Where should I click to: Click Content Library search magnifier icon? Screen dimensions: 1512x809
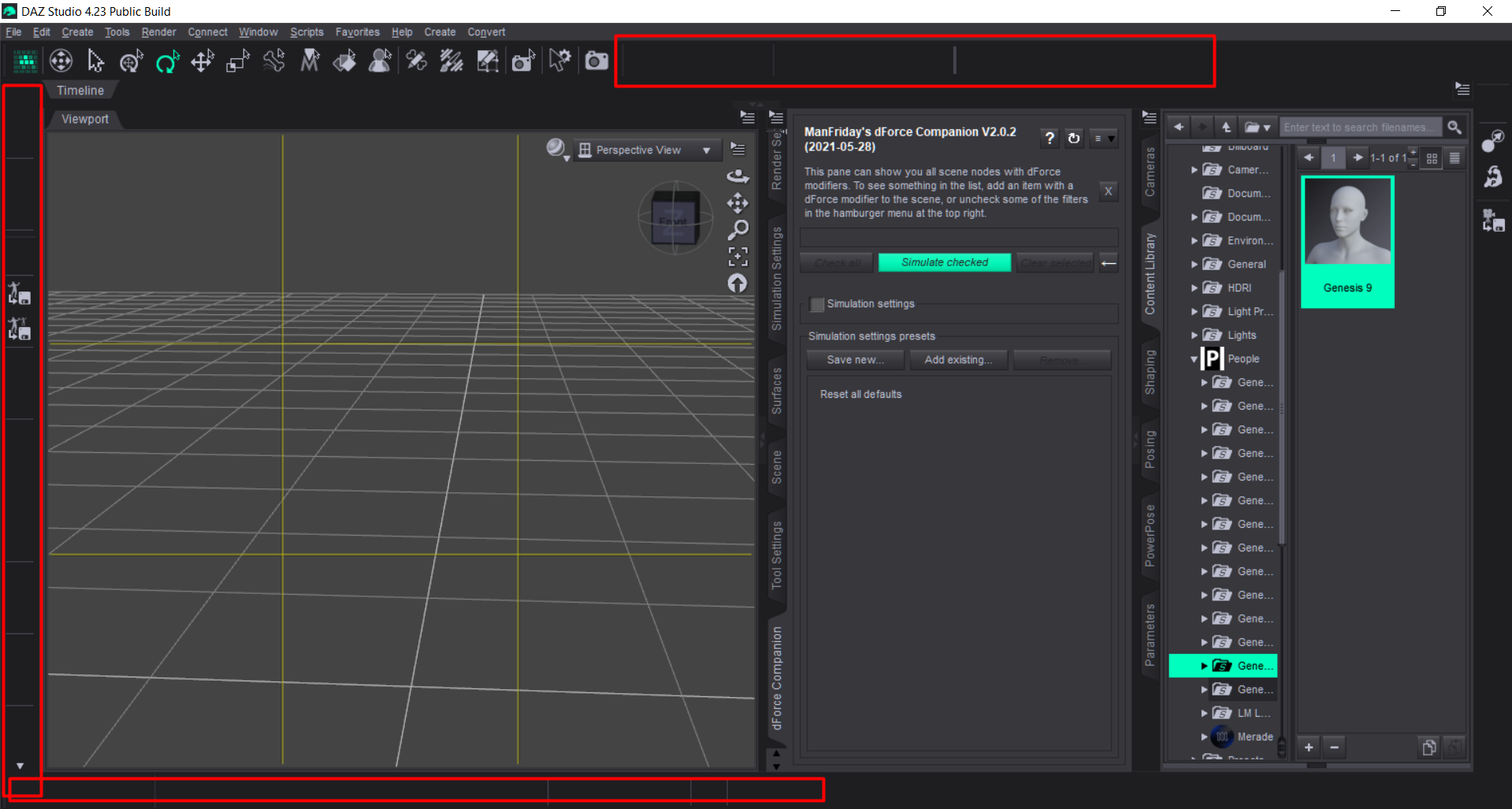click(1454, 127)
